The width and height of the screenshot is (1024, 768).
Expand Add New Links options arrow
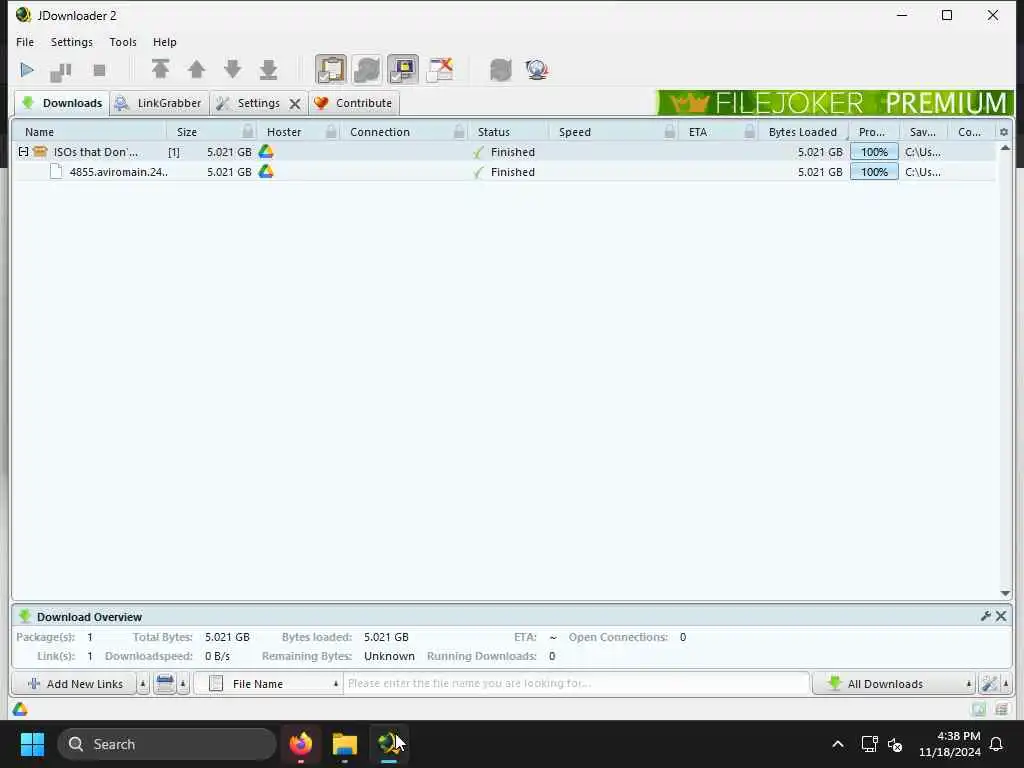click(x=143, y=684)
